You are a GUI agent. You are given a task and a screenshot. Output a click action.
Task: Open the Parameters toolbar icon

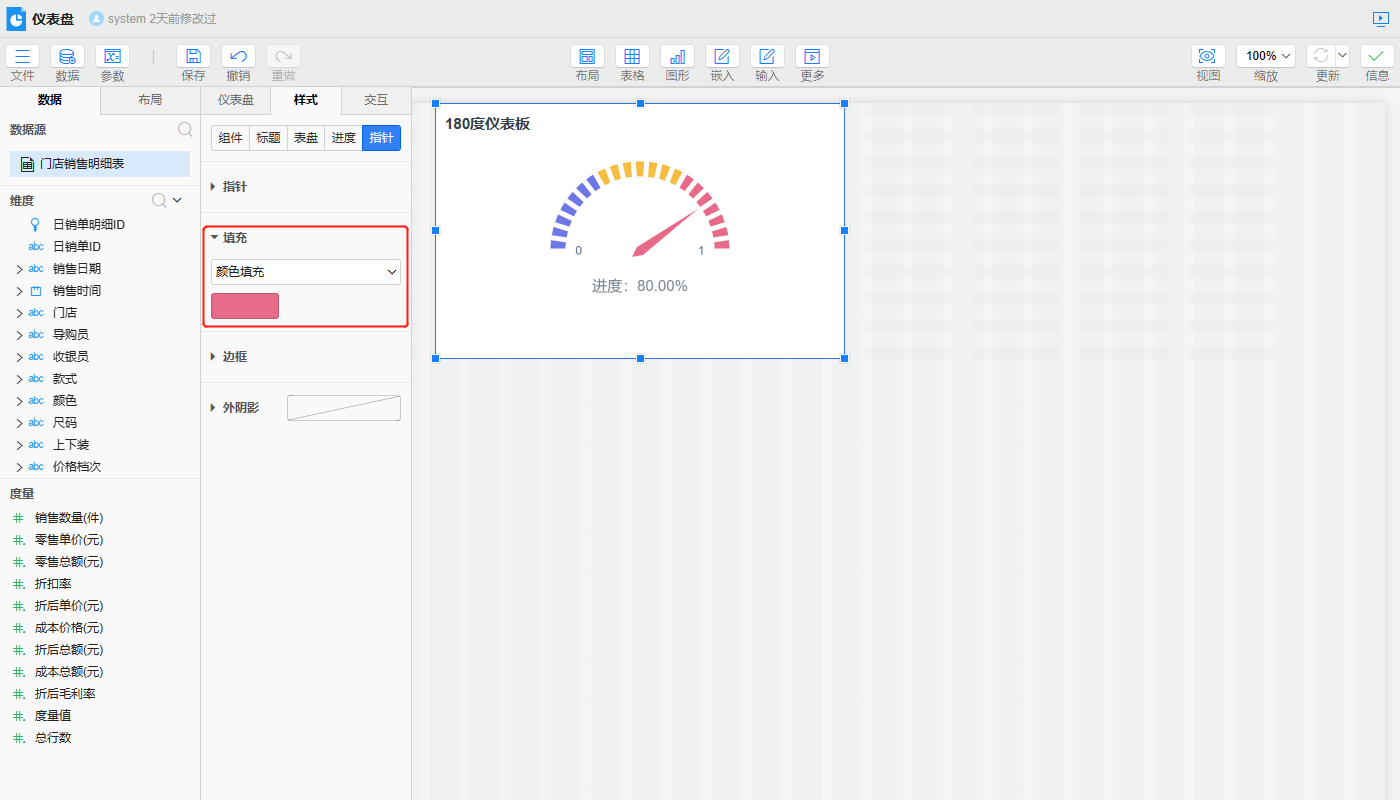[112, 57]
